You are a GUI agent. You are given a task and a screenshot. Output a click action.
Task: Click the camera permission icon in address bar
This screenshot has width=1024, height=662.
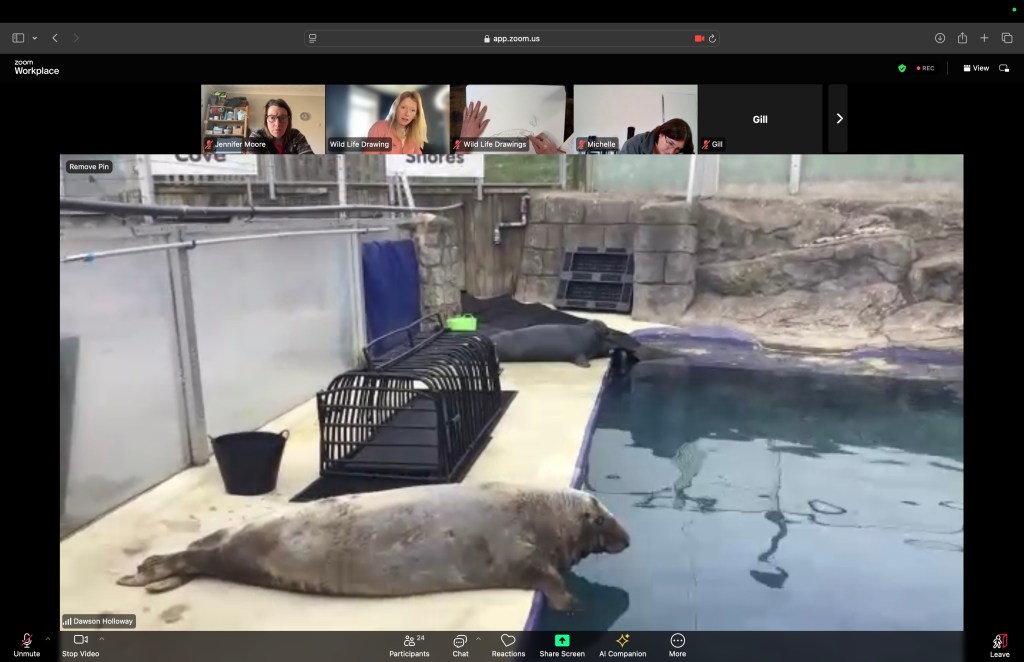point(699,37)
